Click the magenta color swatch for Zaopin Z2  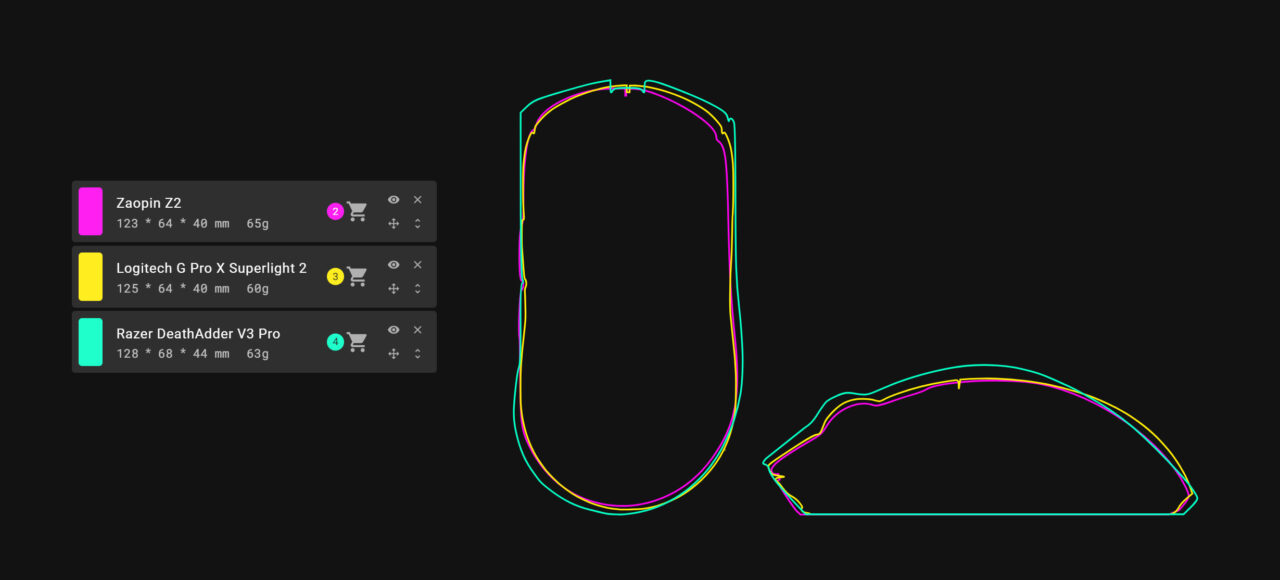point(90,211)
